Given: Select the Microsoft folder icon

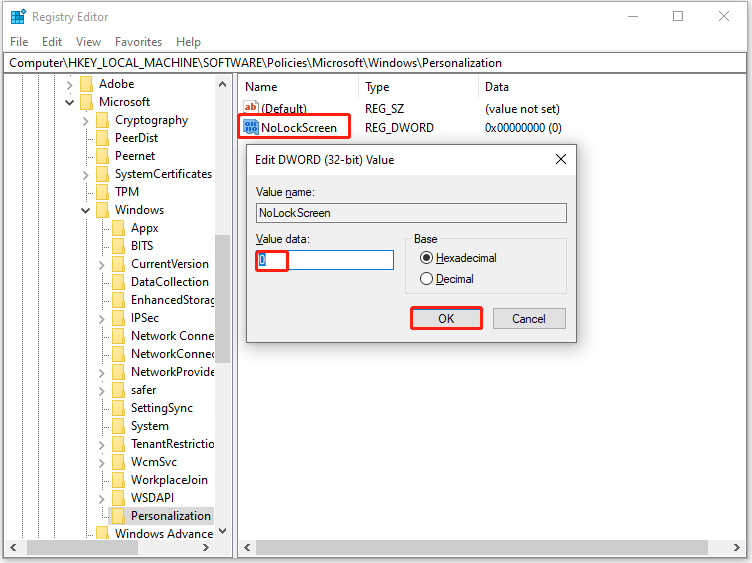Looking at the screenshot, I should (x=86, y=102).
